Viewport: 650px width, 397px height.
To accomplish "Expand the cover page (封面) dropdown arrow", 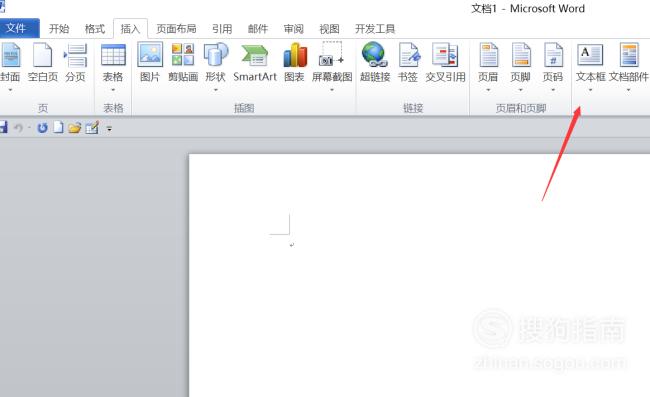I will click(x=10, y=90).
